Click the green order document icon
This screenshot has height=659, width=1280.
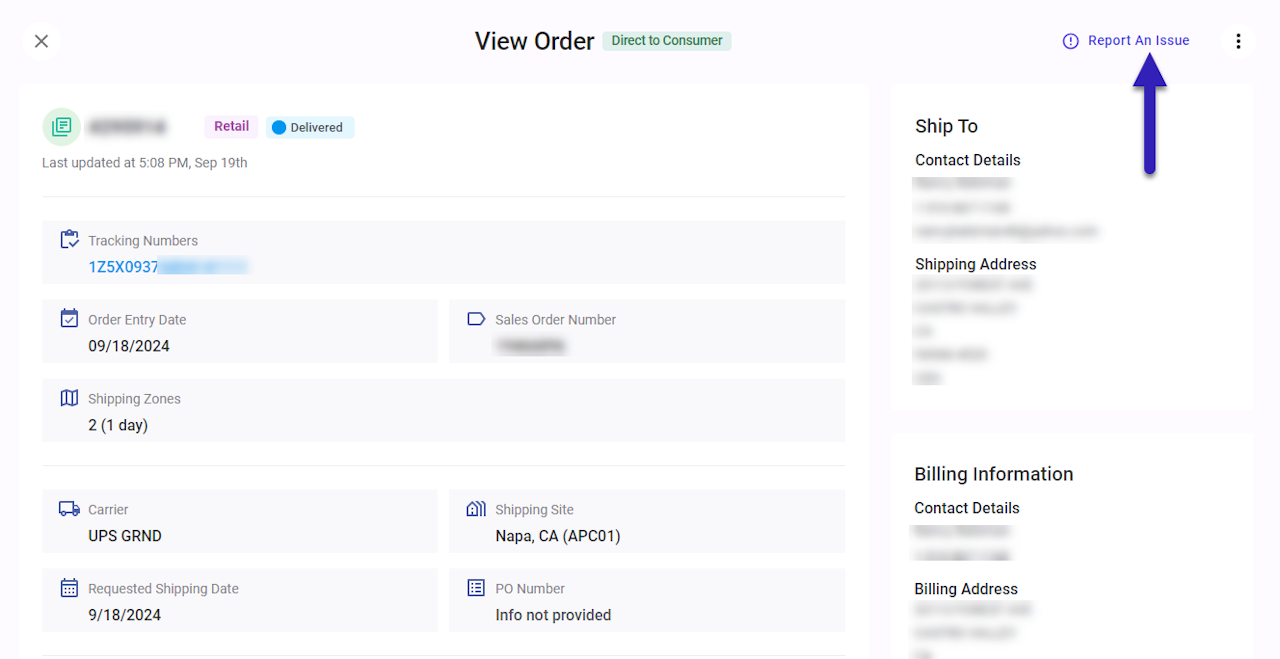tap(62, 127)
